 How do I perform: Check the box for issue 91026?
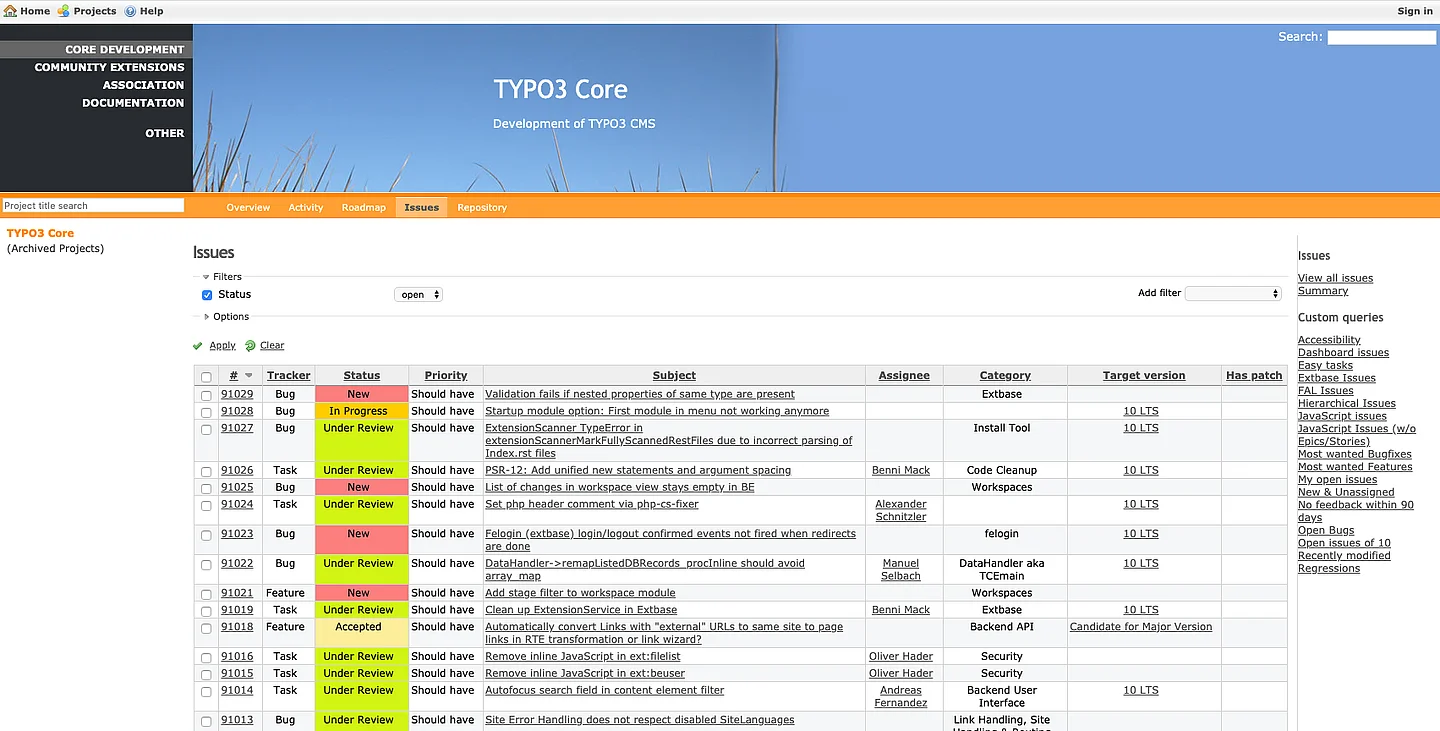point(206,471)
